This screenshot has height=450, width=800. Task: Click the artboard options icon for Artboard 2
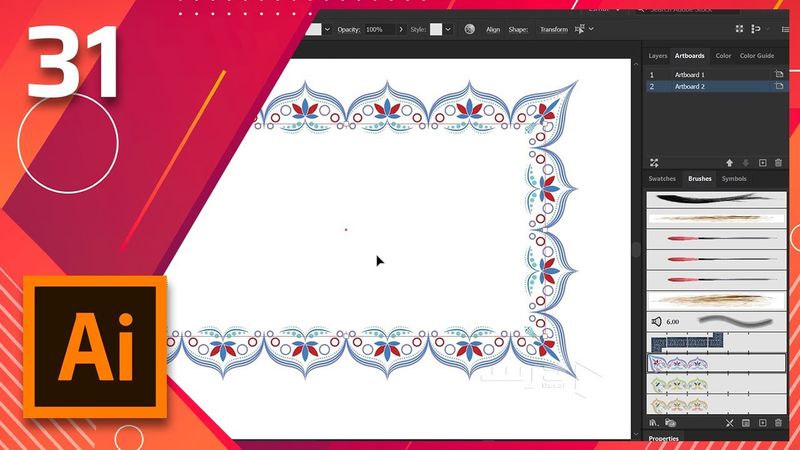(779, 86)
